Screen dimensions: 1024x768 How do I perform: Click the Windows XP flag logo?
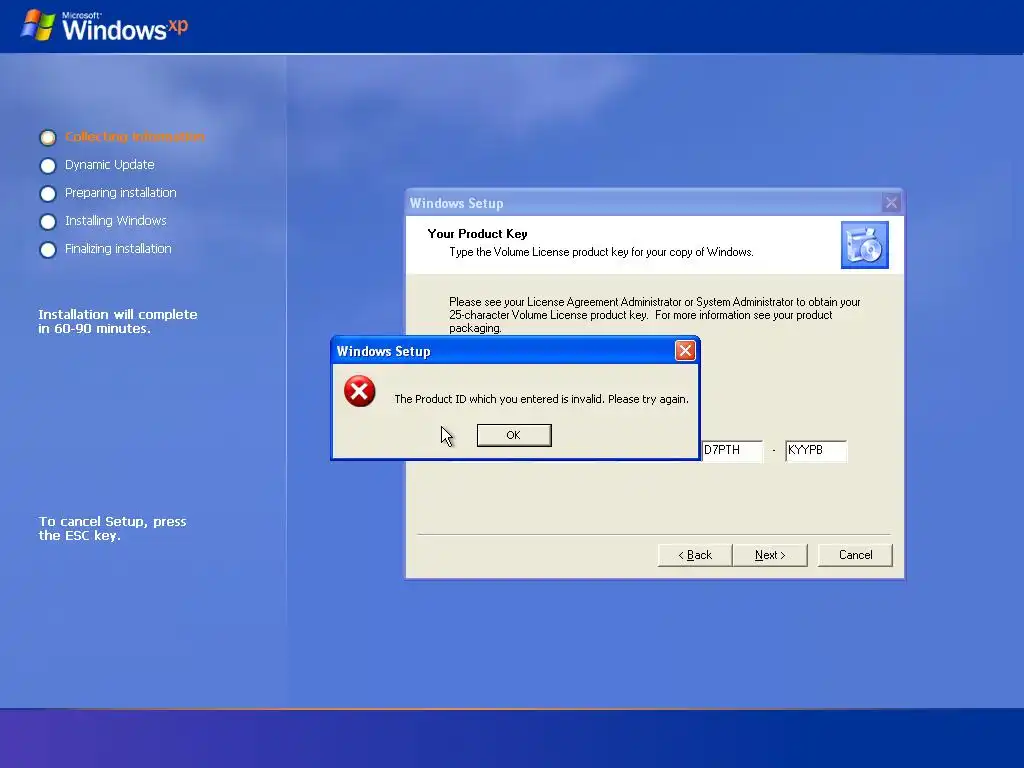38,25
